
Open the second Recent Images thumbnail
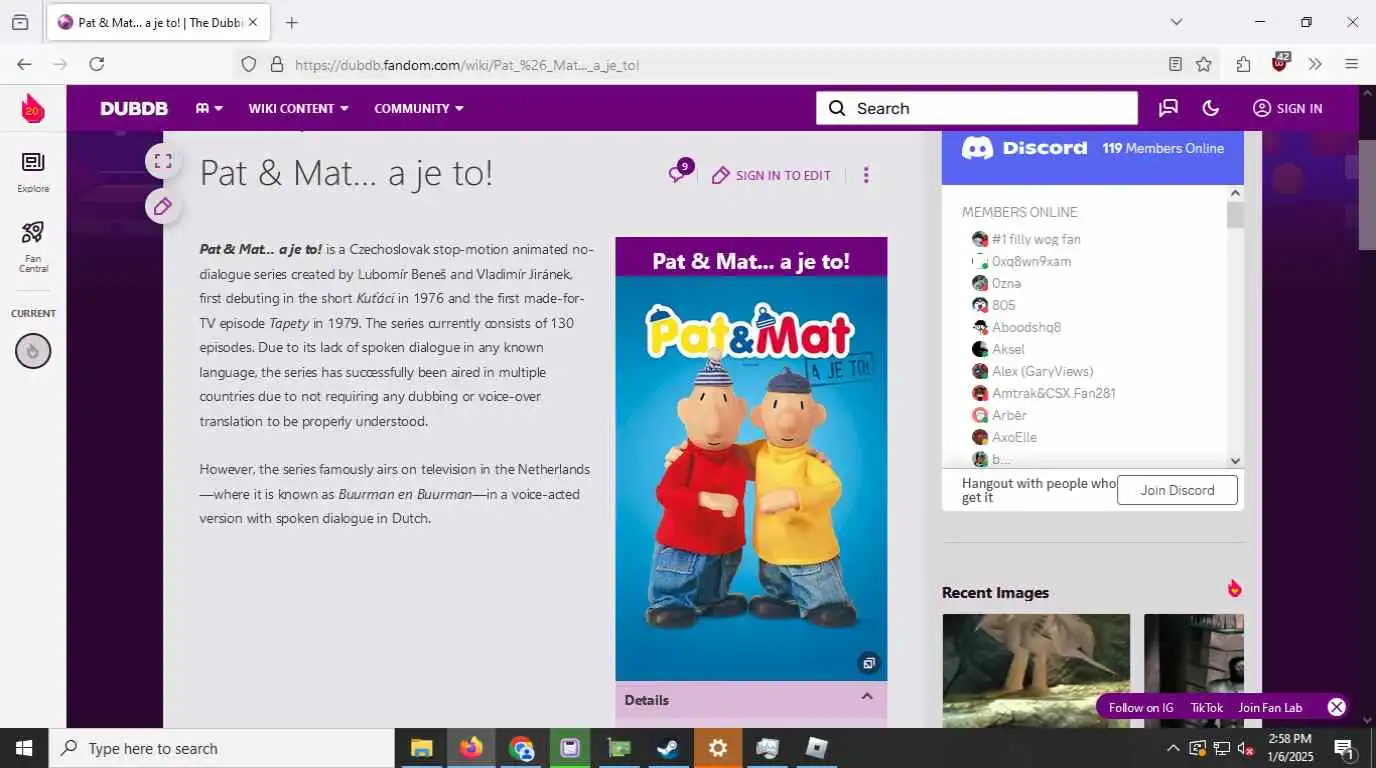pyautogui.click(x=1194, y=670)
